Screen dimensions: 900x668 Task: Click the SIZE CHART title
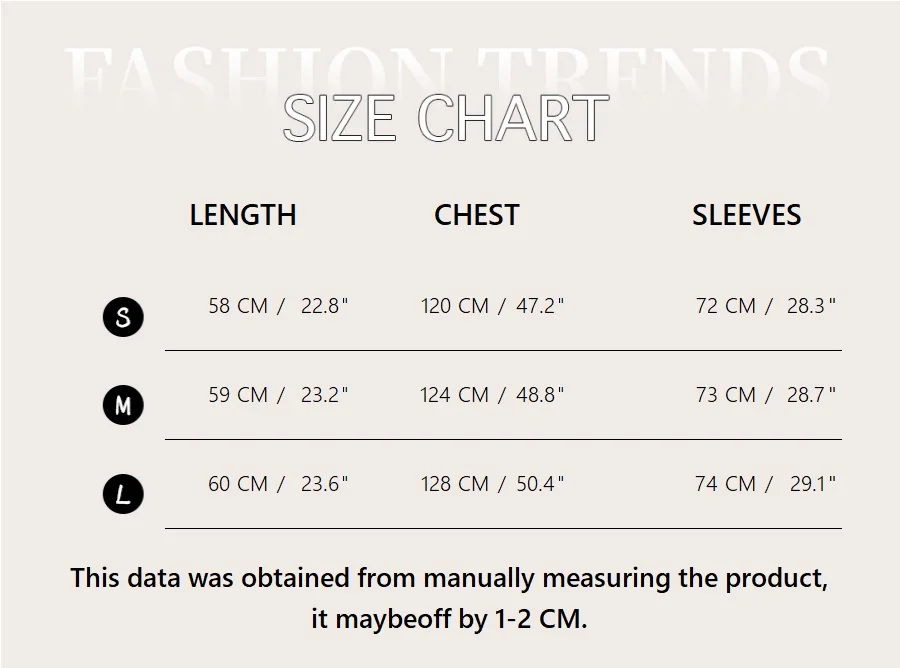tap(446, 118)
